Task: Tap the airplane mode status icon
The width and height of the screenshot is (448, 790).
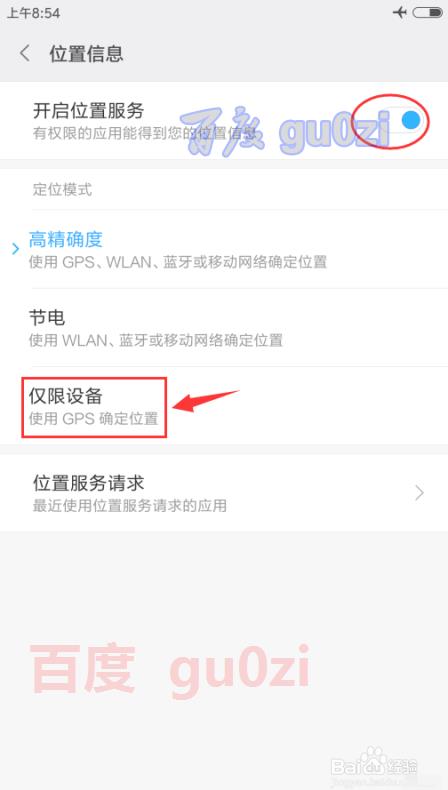Action: [x=400, y=12]
